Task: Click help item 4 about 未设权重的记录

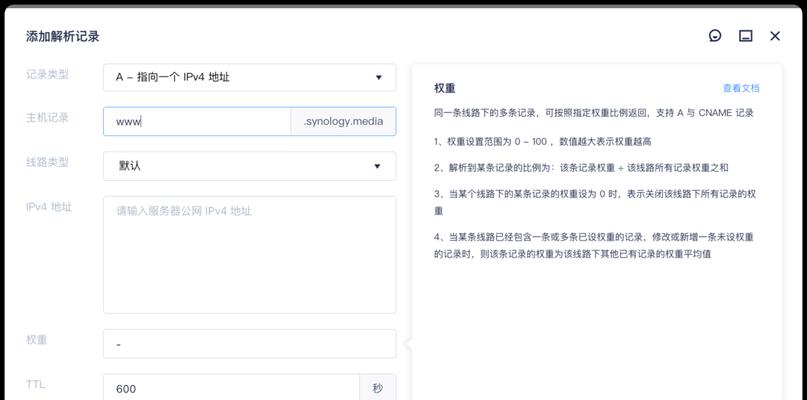Action: pos(594,246)
